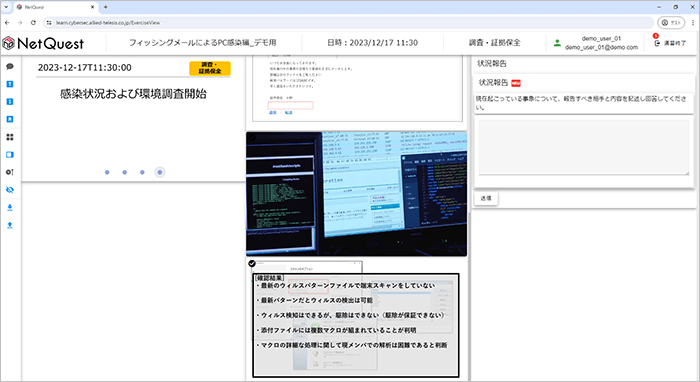Viewport: 700px width, 382px height.
Task: Click the blue side-panel layout icon
Action: 10,154
